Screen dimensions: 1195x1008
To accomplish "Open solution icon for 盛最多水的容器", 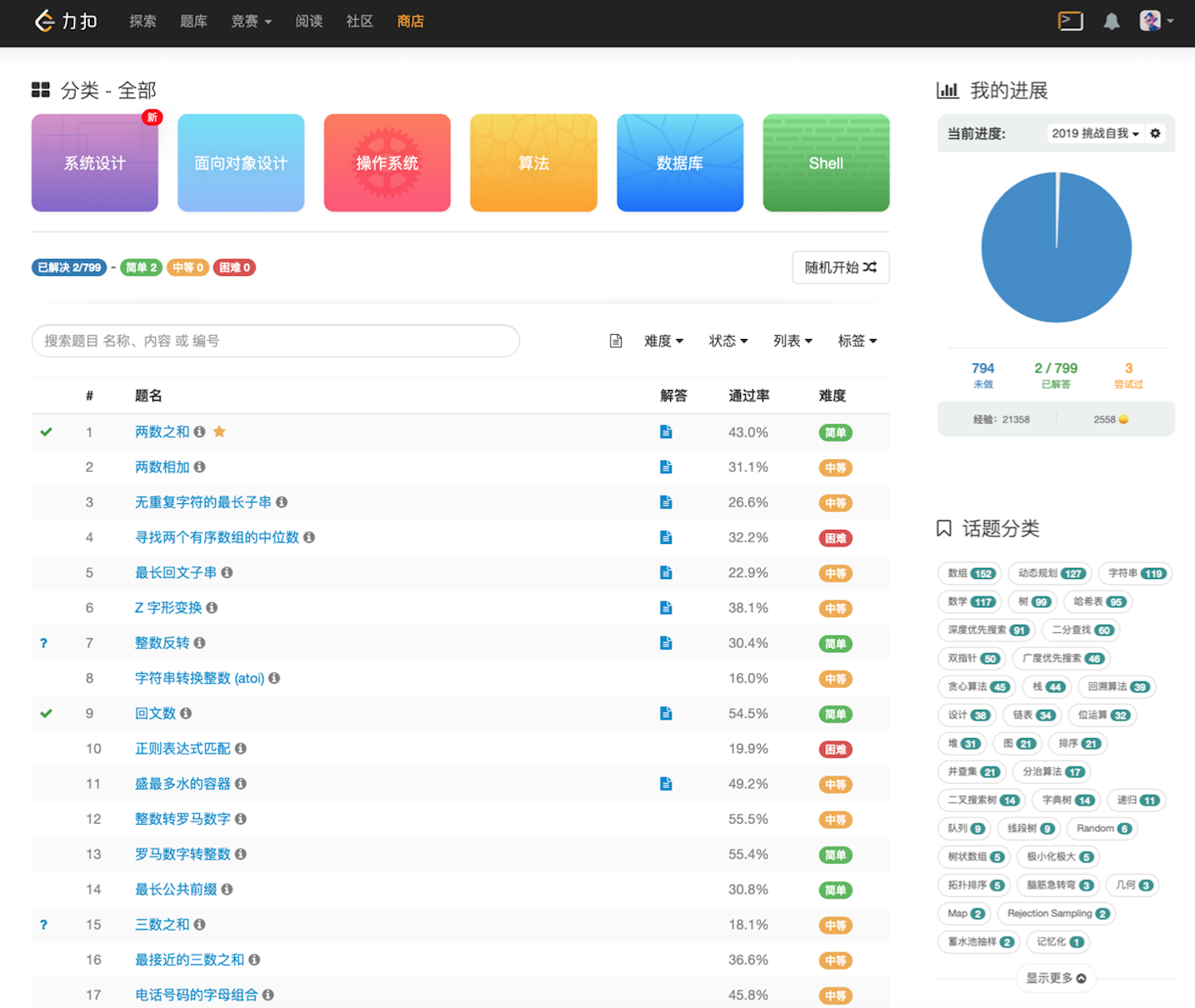I will tap(666, 784).
